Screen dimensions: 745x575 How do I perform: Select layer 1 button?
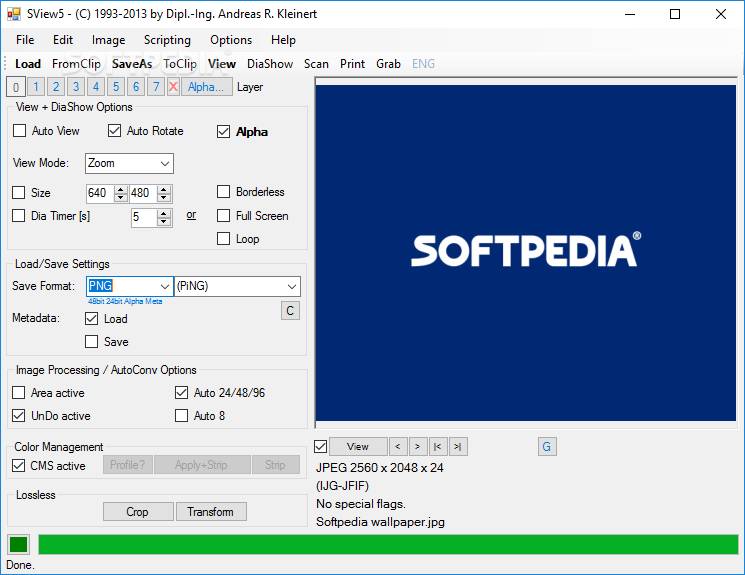coord(36,87)
